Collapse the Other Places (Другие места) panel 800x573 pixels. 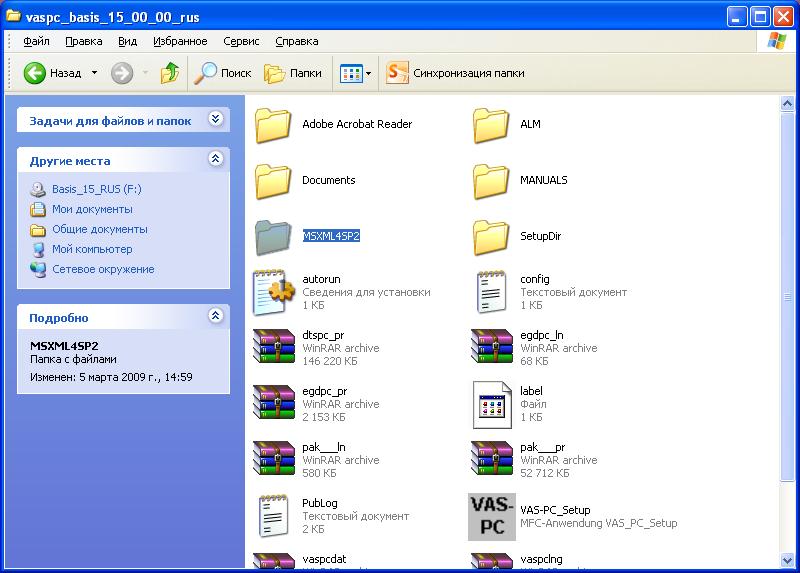tap(215, 160)
